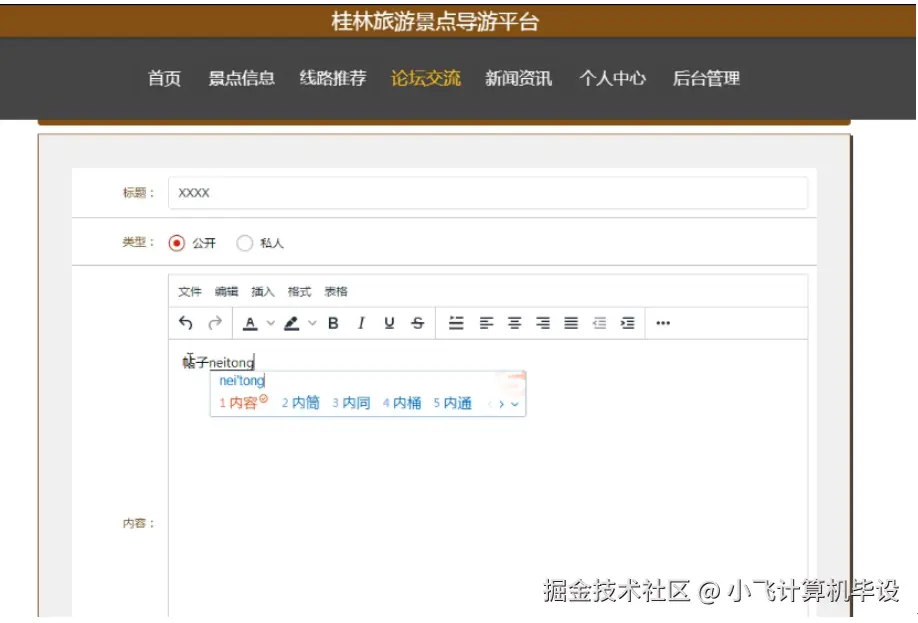
Task: Open the 插入 menu in the editor
Action: pos(262,291)
